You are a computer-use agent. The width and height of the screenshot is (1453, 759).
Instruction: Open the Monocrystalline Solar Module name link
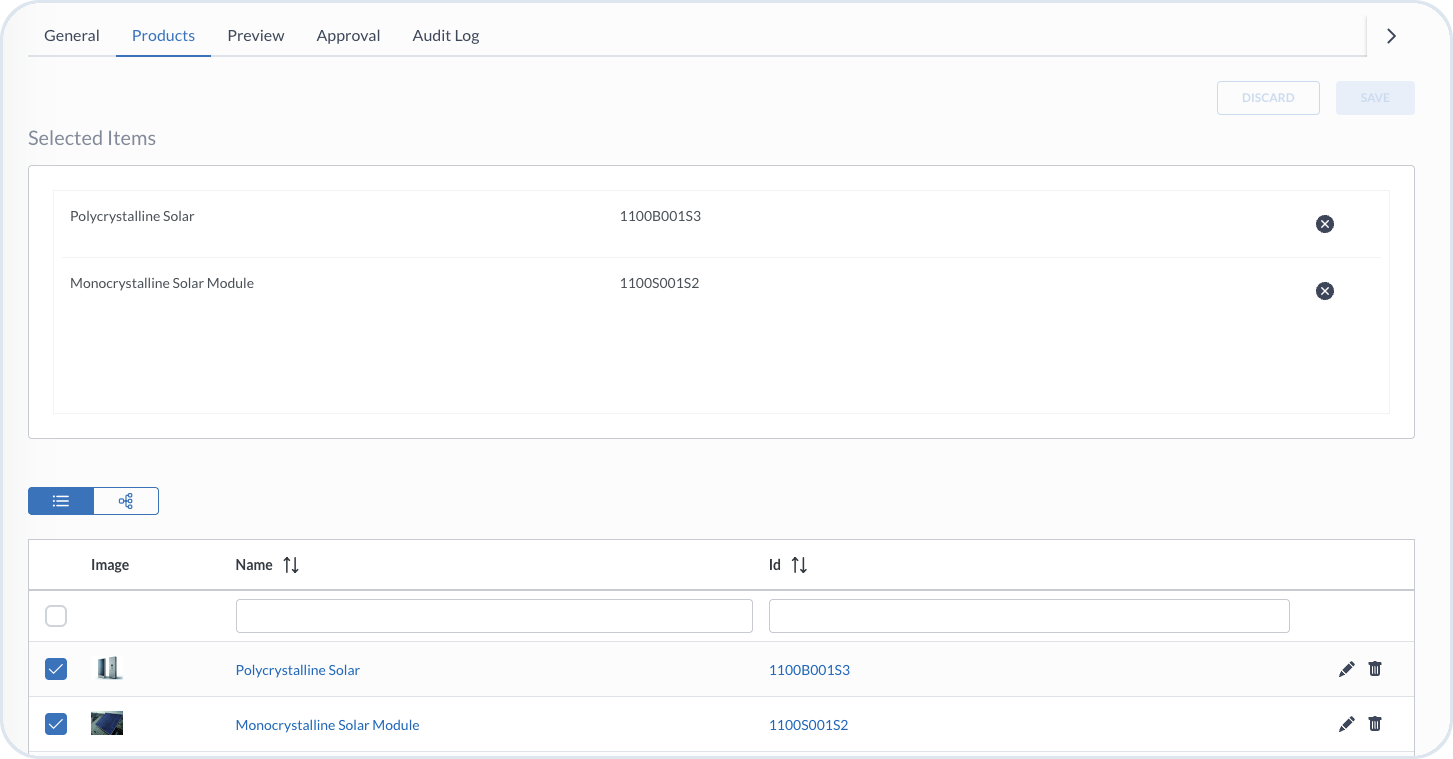(328, 725)
